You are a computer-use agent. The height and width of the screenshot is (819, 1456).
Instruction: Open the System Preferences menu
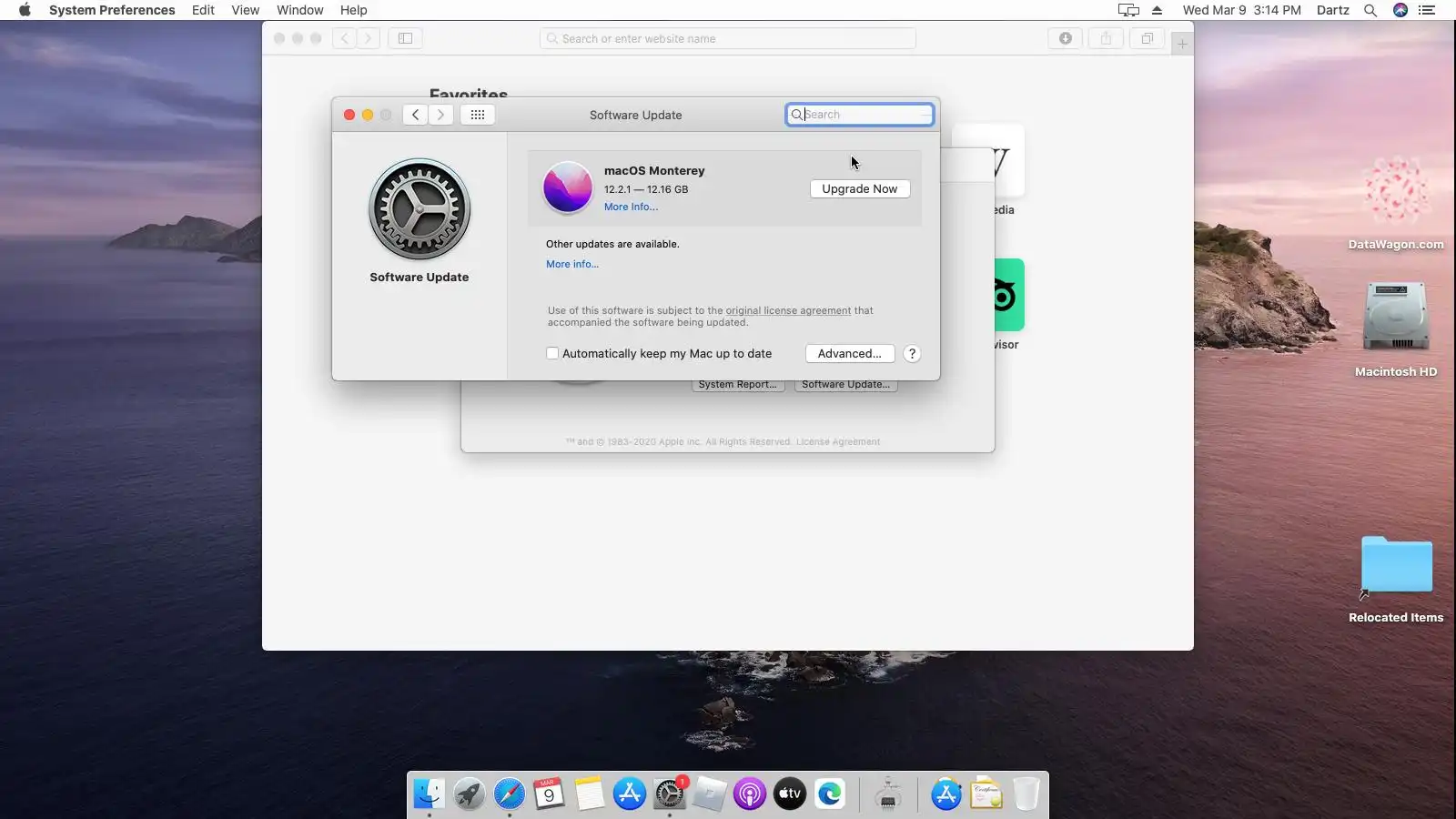[x=112, y=10]
